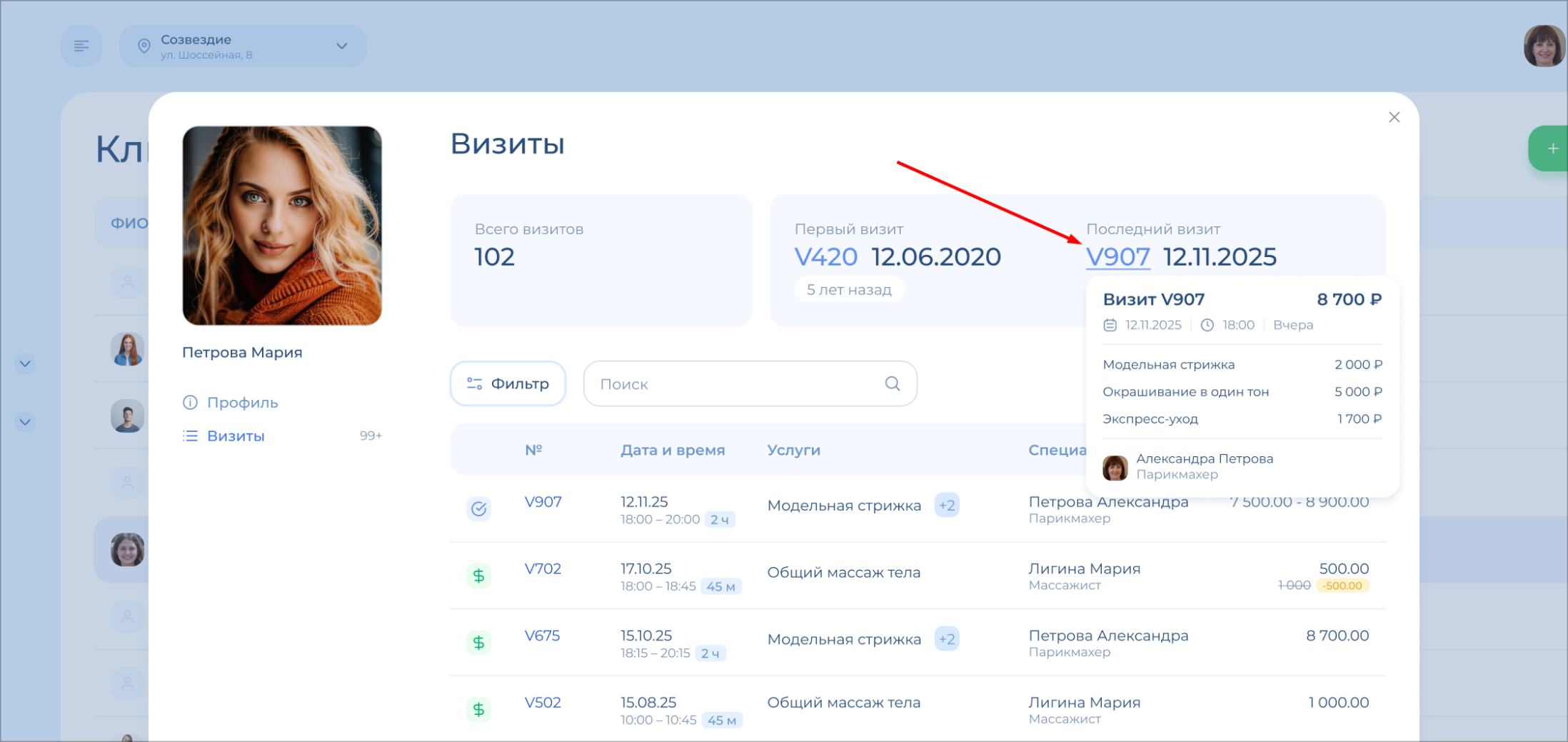Click the dollar icon on V502 row
1568x742 pixels.
coord(478,709)
